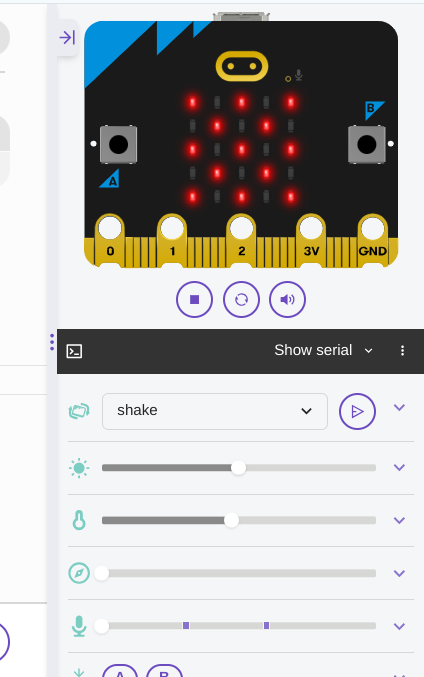
Task: Click the terminal serial icon
Action: click(74, 351)
